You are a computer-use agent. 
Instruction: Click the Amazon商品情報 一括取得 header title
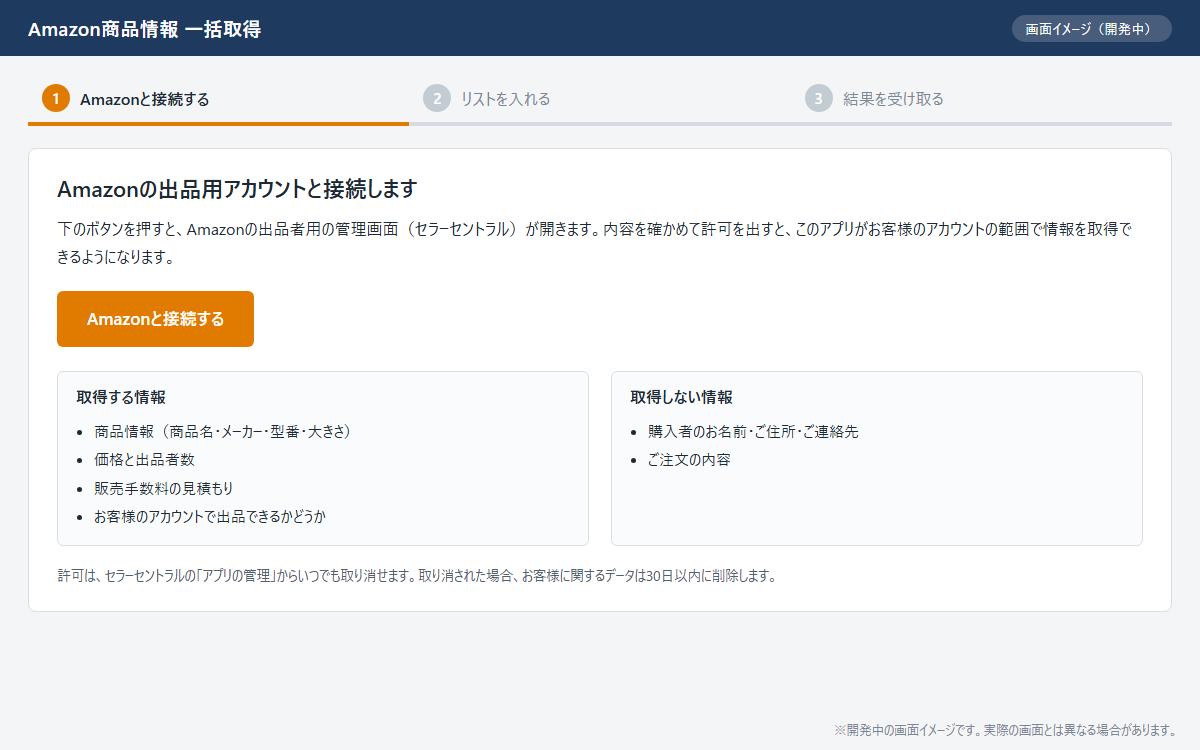pos(145,29)
